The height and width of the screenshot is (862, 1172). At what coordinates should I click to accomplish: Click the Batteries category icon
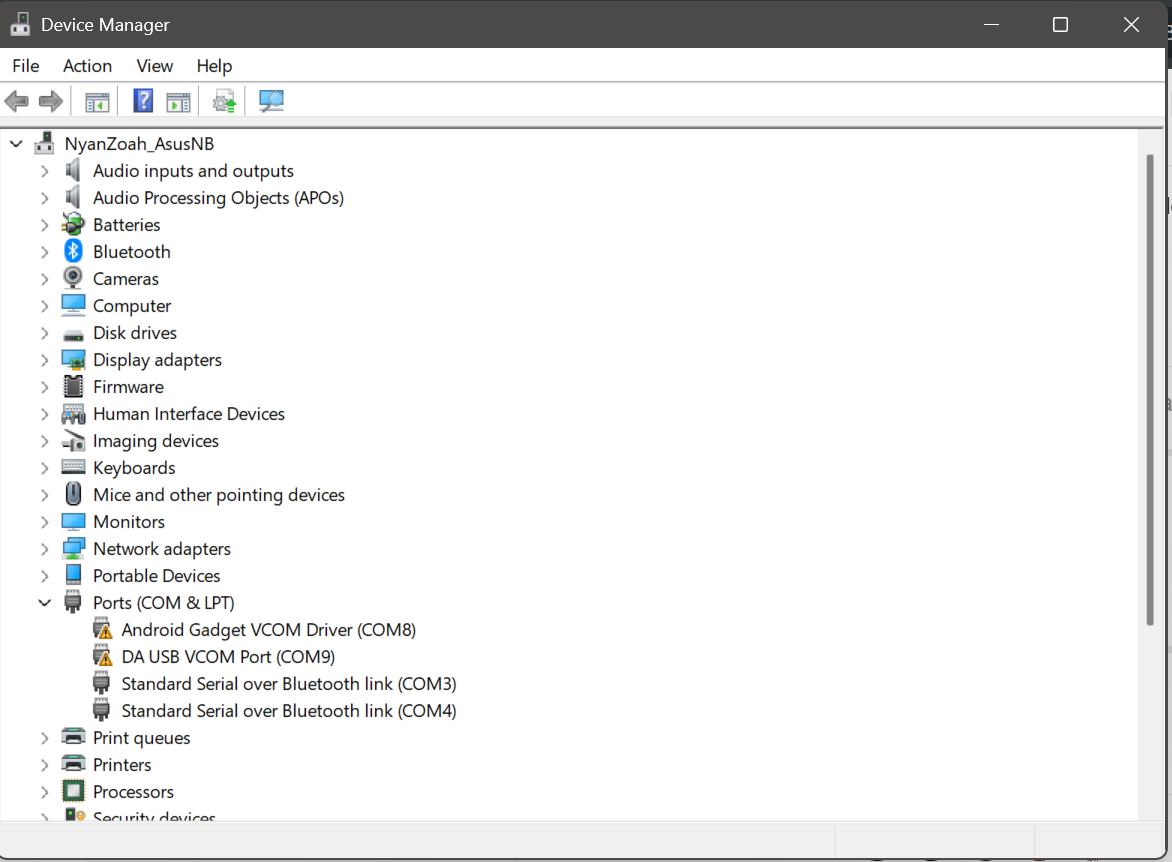click(73, 225)
